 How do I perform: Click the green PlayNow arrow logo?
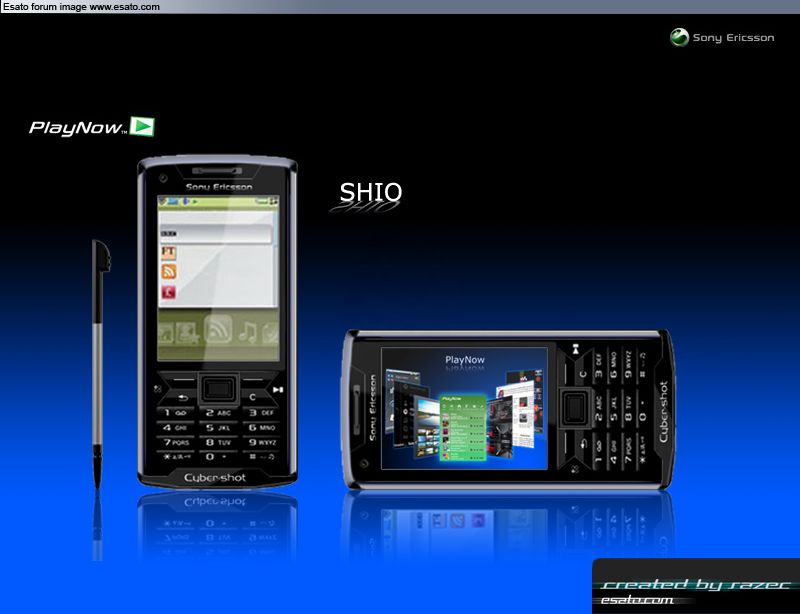click(143, 126)
